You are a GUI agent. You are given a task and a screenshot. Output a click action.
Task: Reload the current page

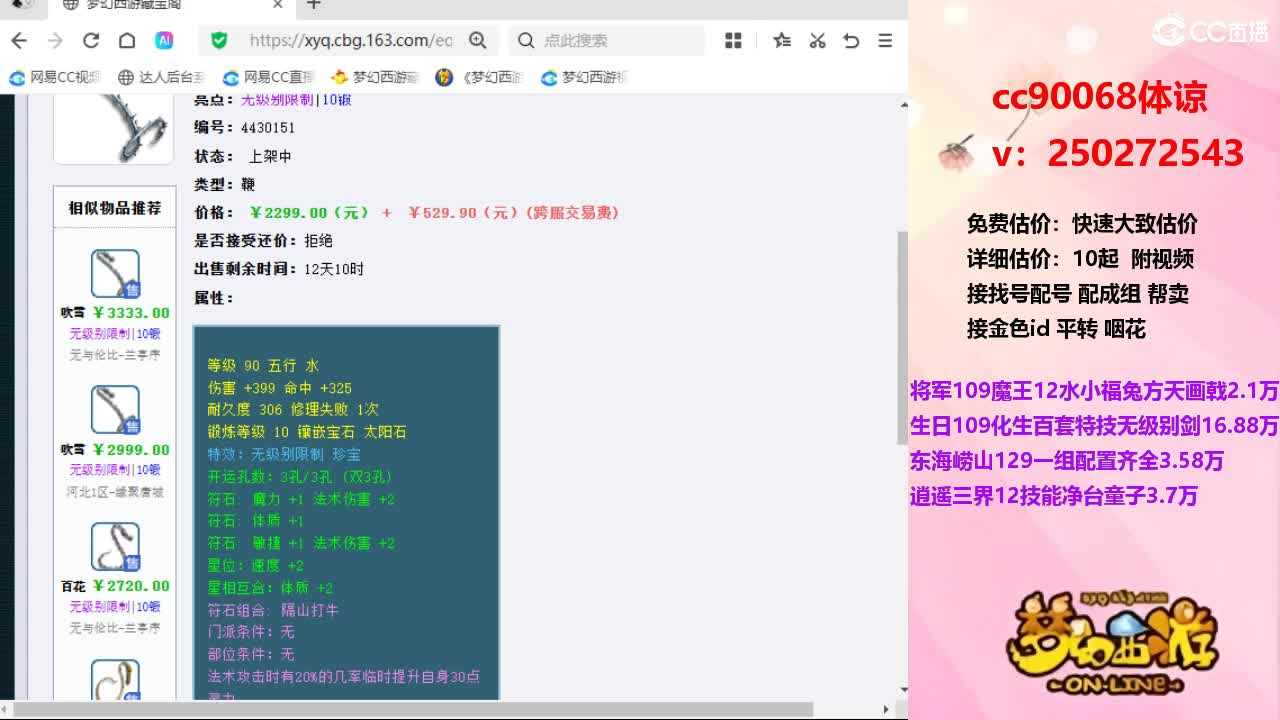pyautogui.click(x=91, y=40)
